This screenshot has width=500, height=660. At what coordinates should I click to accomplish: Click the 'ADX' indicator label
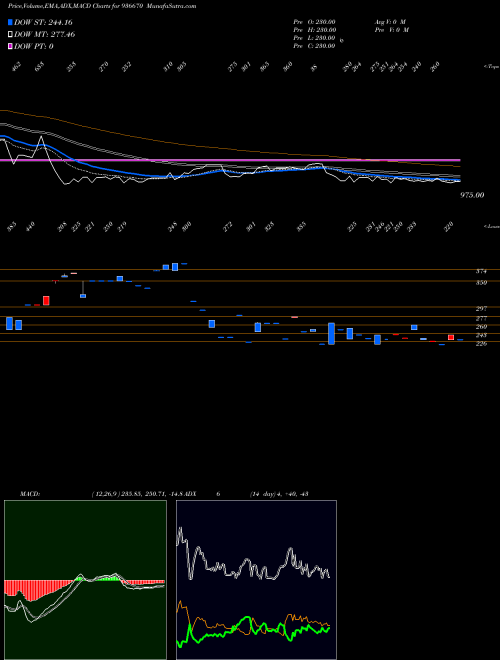pos(190,494)
